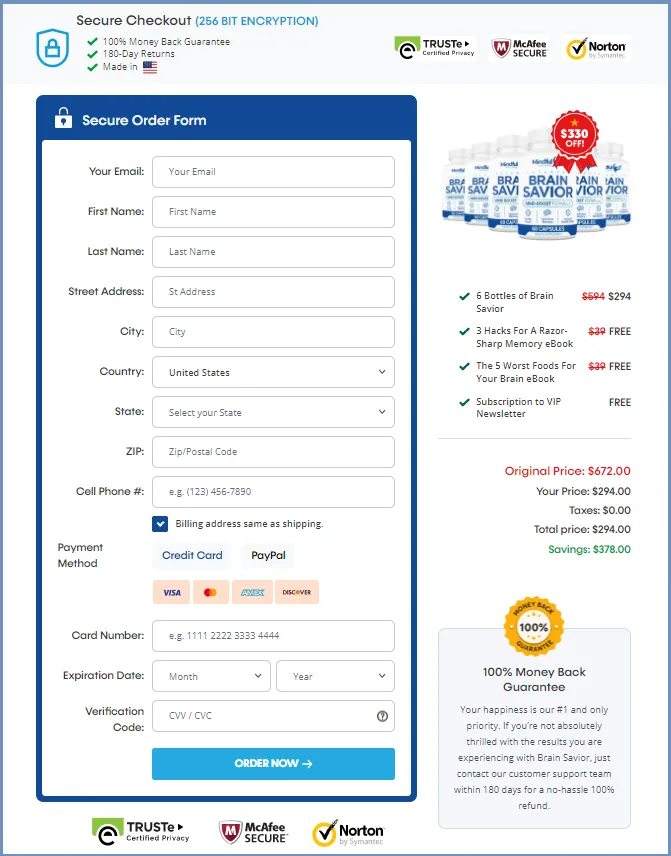
Task: Select the Credit Card payment tab
Action: (192, 555)
